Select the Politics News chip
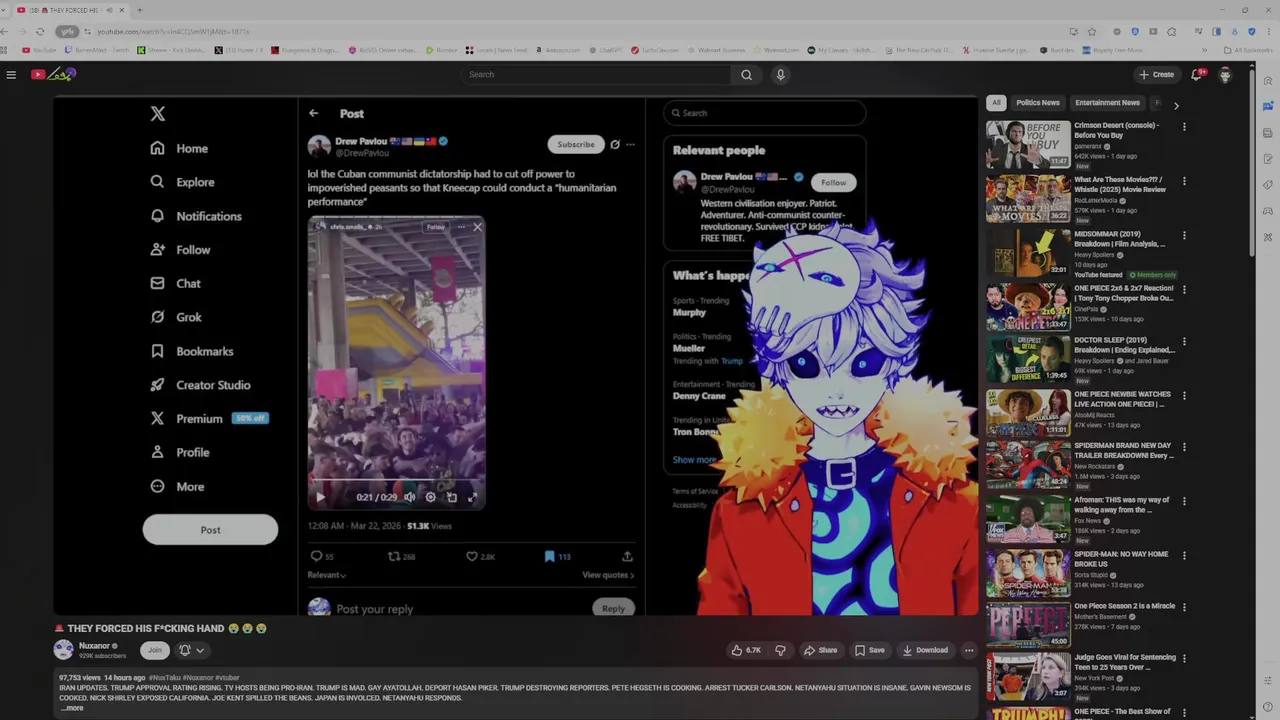Screen dimensions: 1280x720 pos(1037,102)
